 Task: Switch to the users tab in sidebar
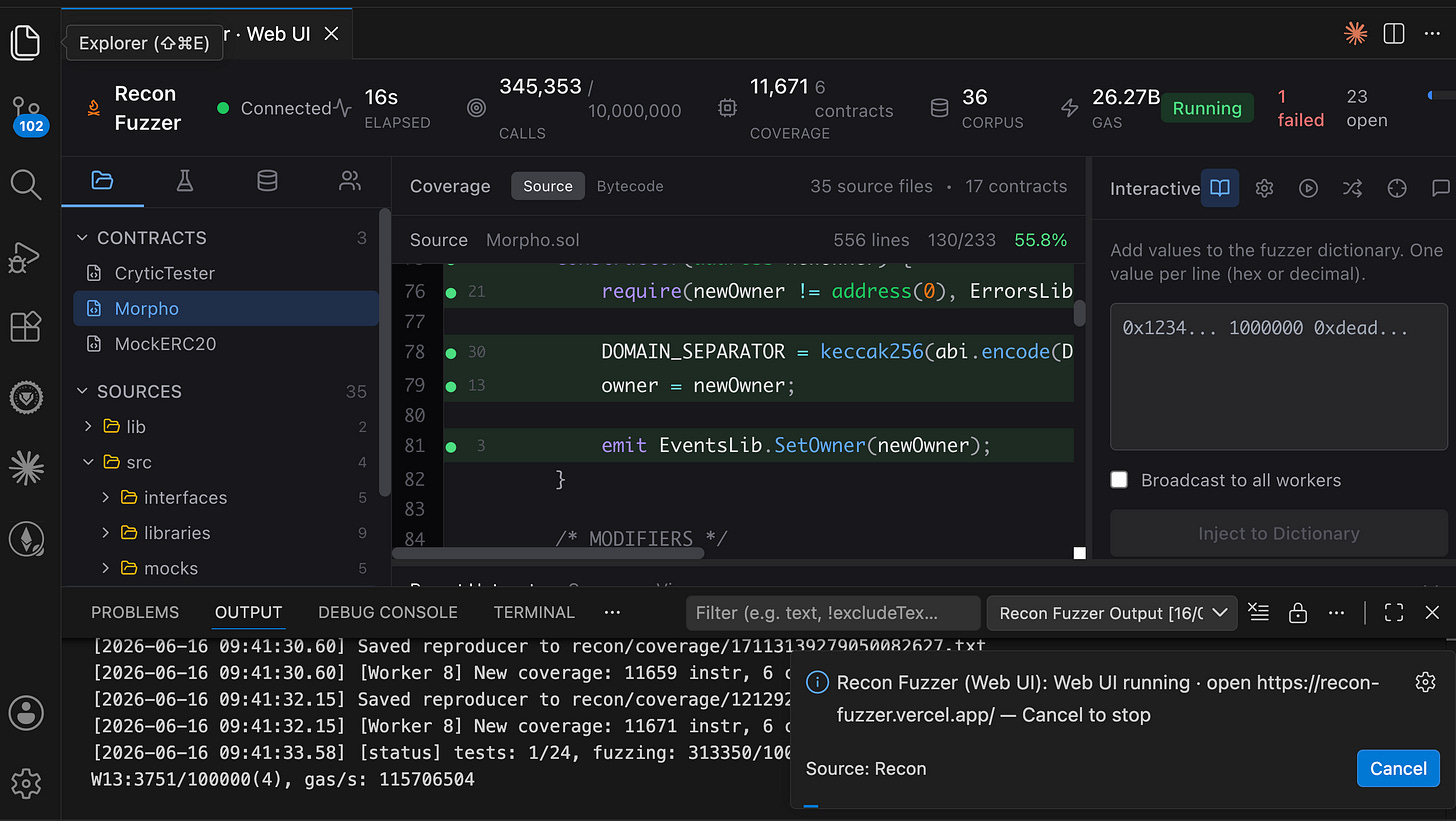(349, 181)
